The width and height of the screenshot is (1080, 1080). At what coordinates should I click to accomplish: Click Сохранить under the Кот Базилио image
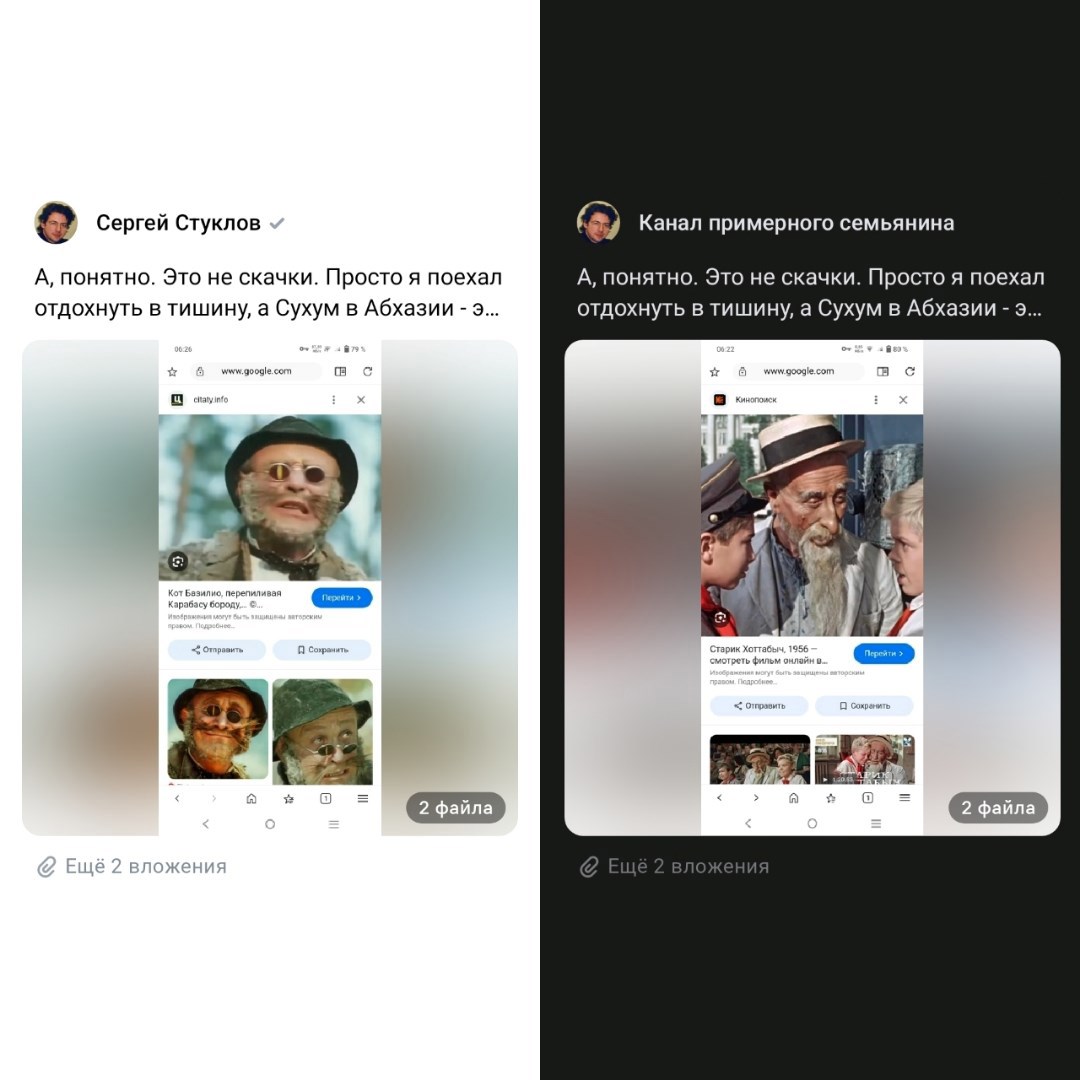(x=322, y=650)
